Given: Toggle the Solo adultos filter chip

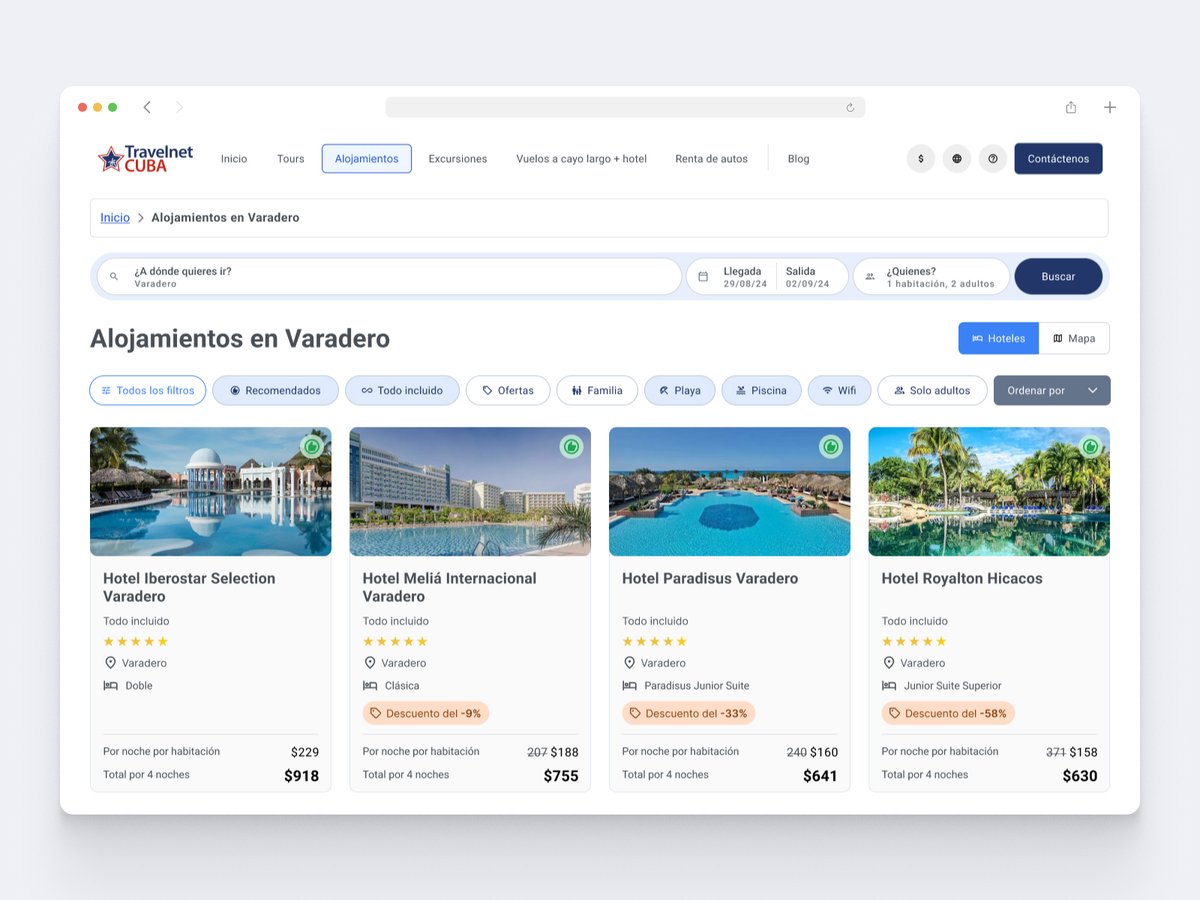Looking at the screenshot, I should (x=932, y=391).
